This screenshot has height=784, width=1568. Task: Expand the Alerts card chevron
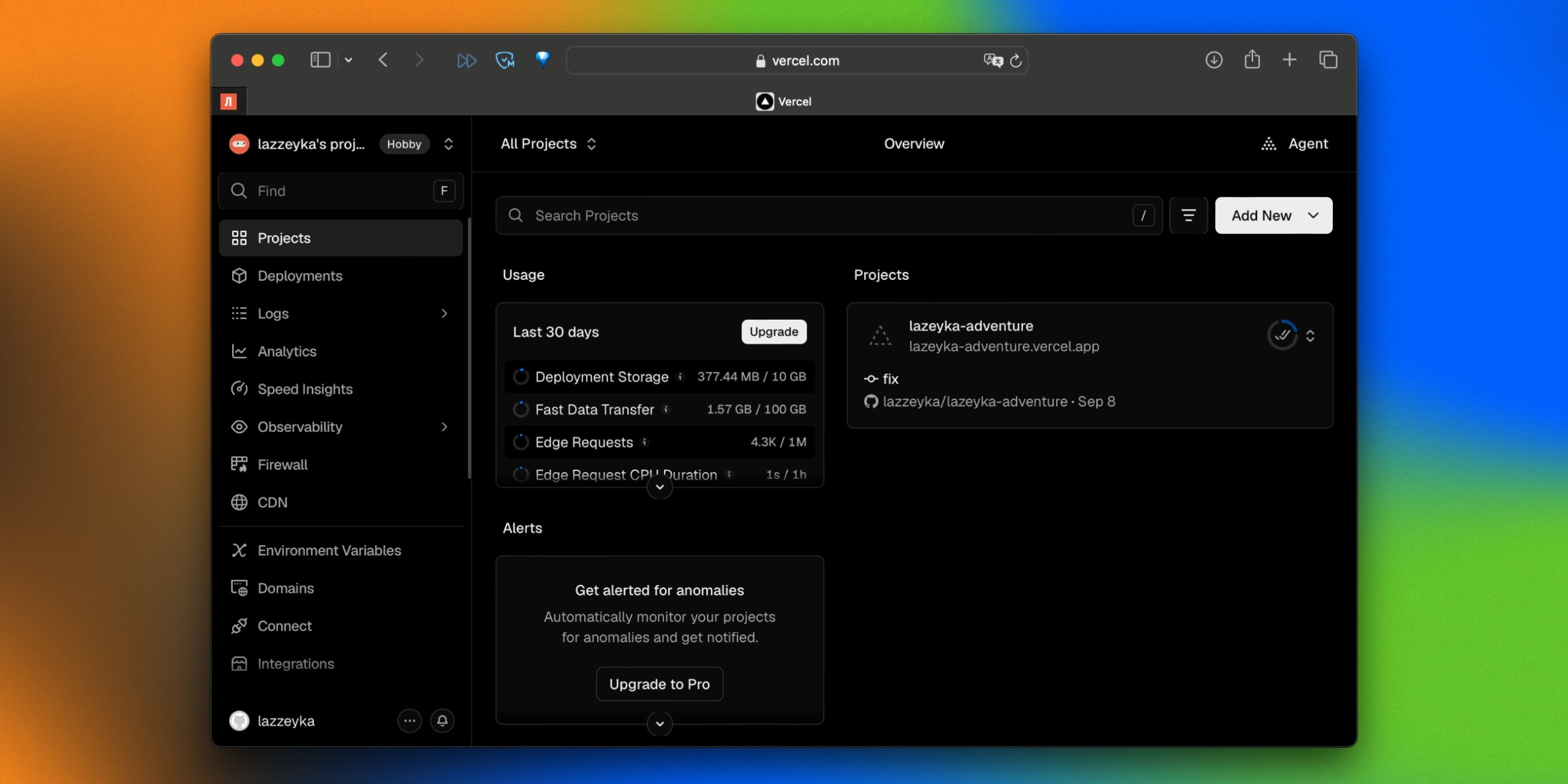pyautogui.click(x=660, y=724)
